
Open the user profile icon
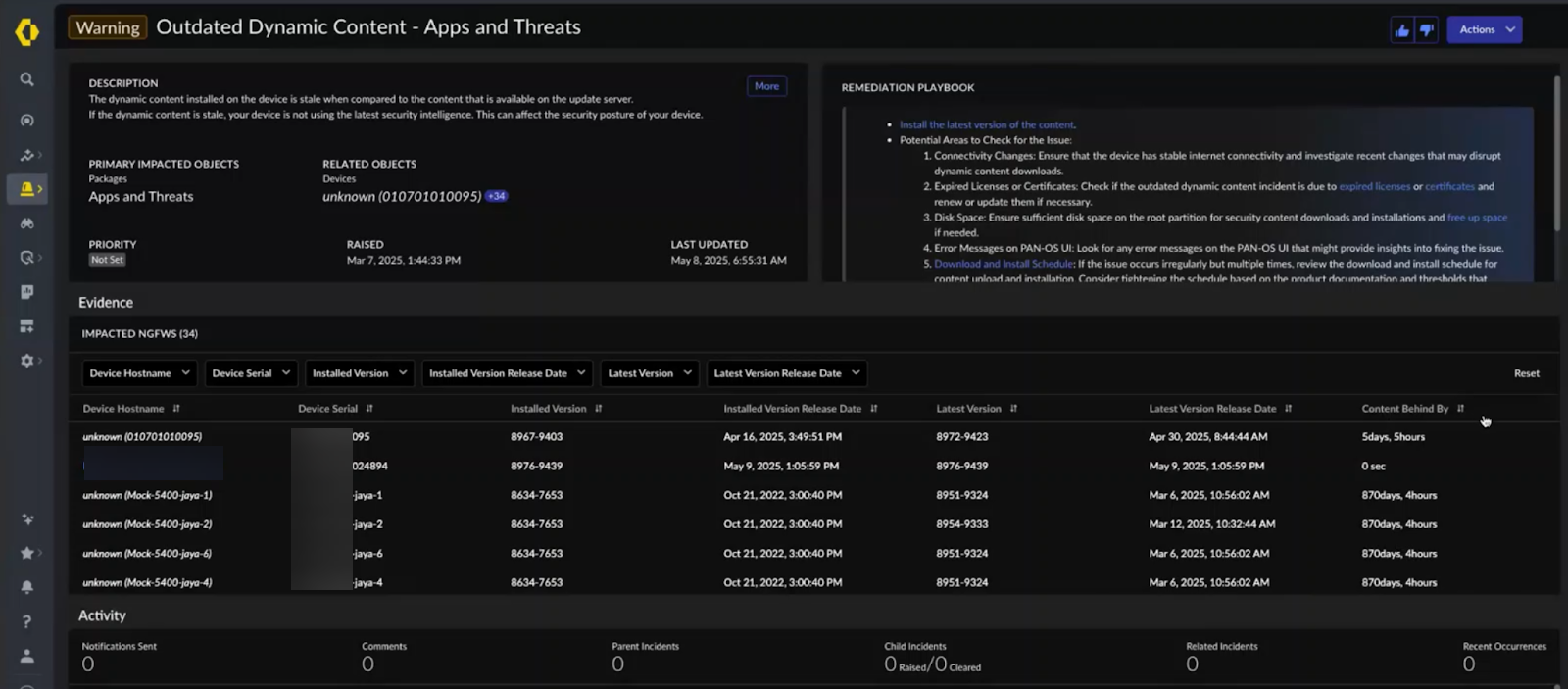pyautogui.click(x=27, y=656)
